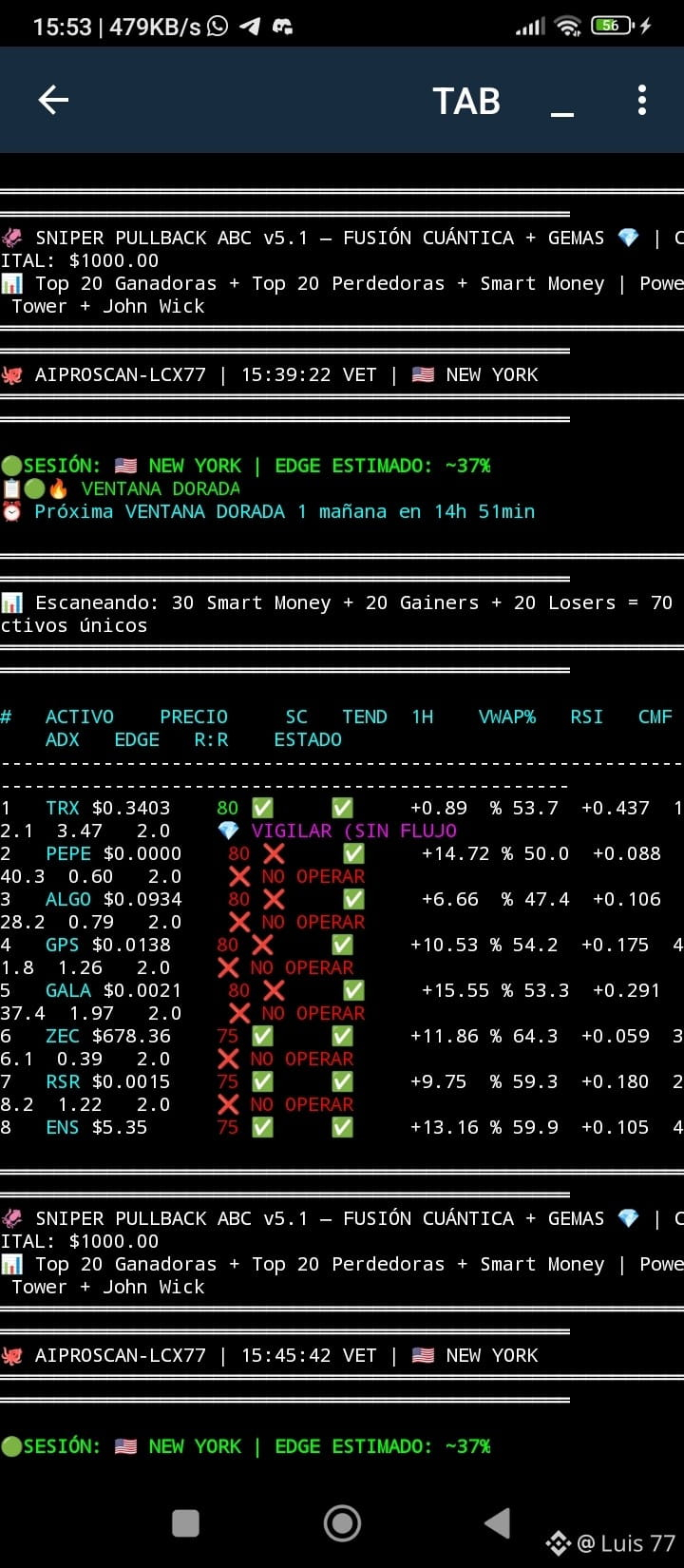Tap the green check in ENS TEND column

point(342,1127)
